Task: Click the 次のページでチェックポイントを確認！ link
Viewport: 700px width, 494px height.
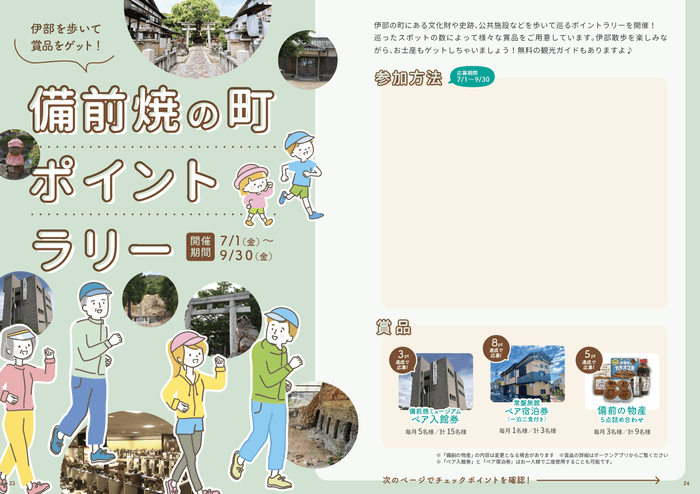Action: (456, 480)
